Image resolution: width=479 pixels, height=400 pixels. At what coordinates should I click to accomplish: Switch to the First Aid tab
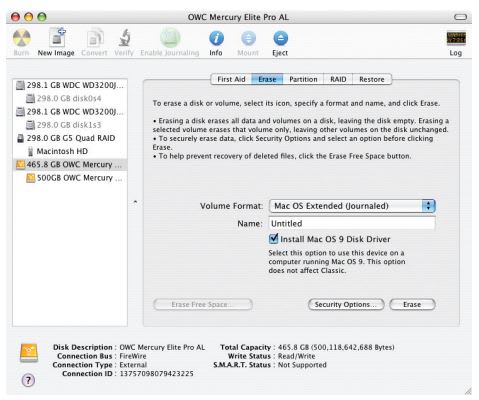point(231,79)
